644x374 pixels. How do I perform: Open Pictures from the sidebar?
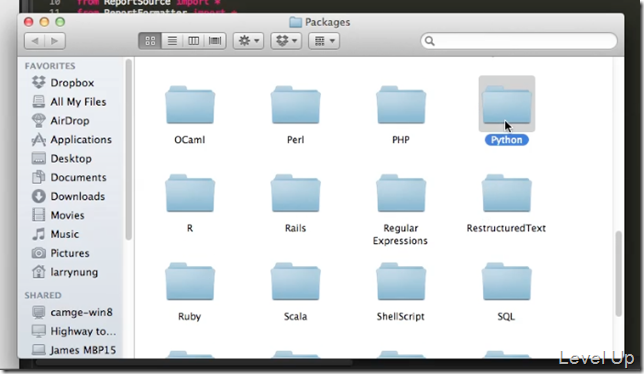[61, 253]
